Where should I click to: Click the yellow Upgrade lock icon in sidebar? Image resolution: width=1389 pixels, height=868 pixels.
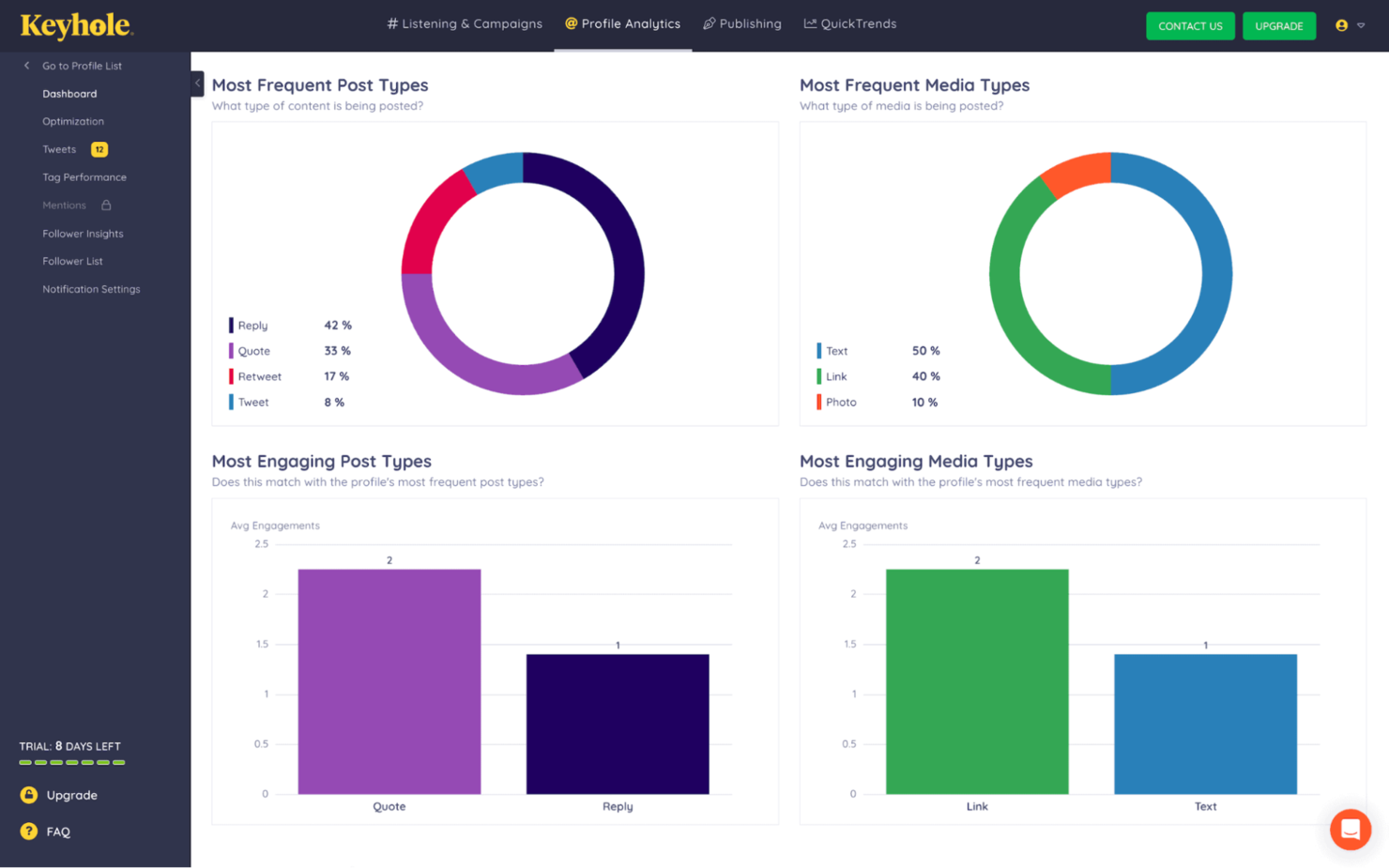[29, 795]
